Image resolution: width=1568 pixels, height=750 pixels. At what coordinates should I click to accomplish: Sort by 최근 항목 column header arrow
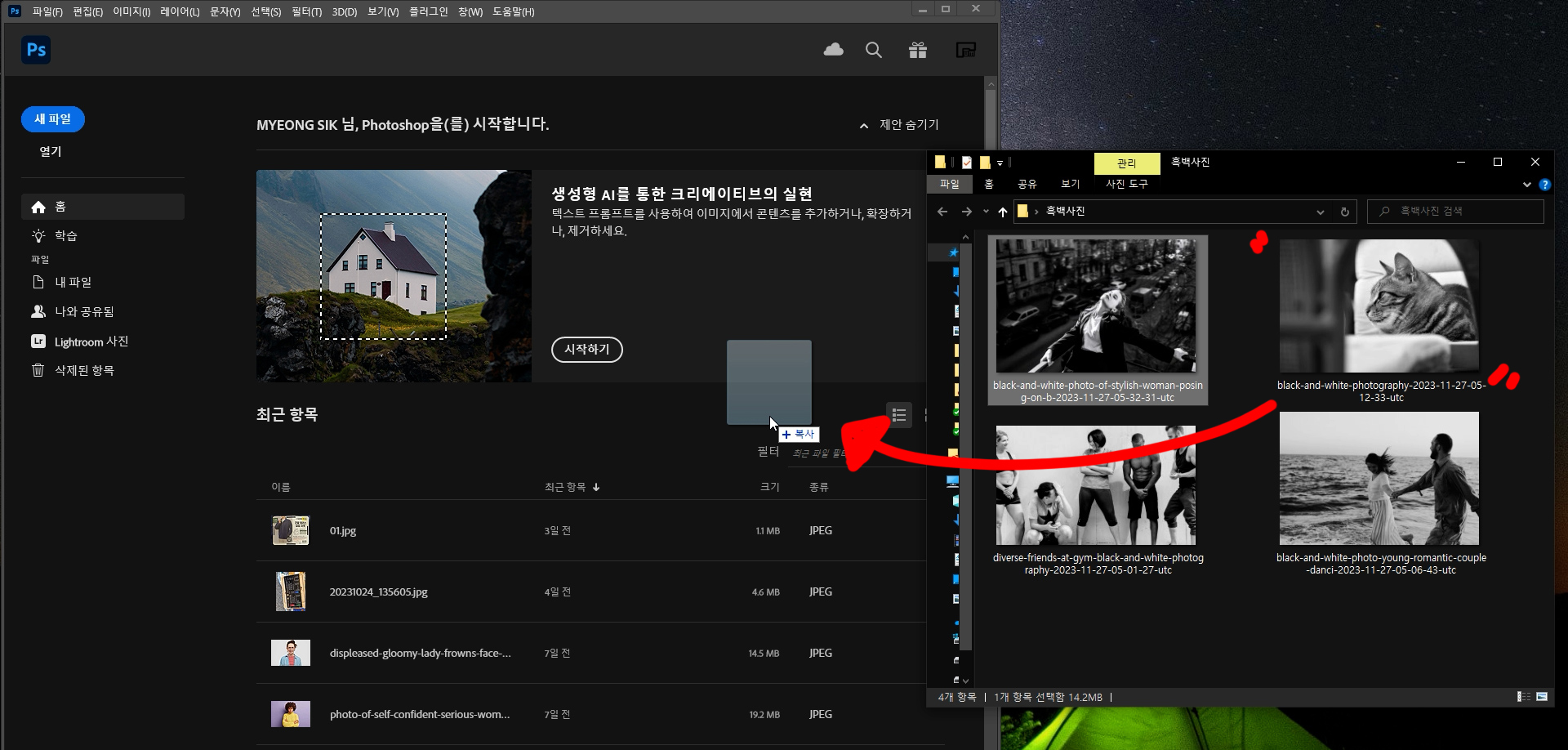tap(596, 487)
